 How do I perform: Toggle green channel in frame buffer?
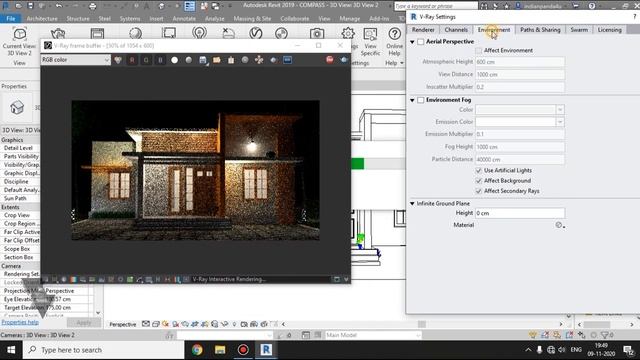coord(146,60)
